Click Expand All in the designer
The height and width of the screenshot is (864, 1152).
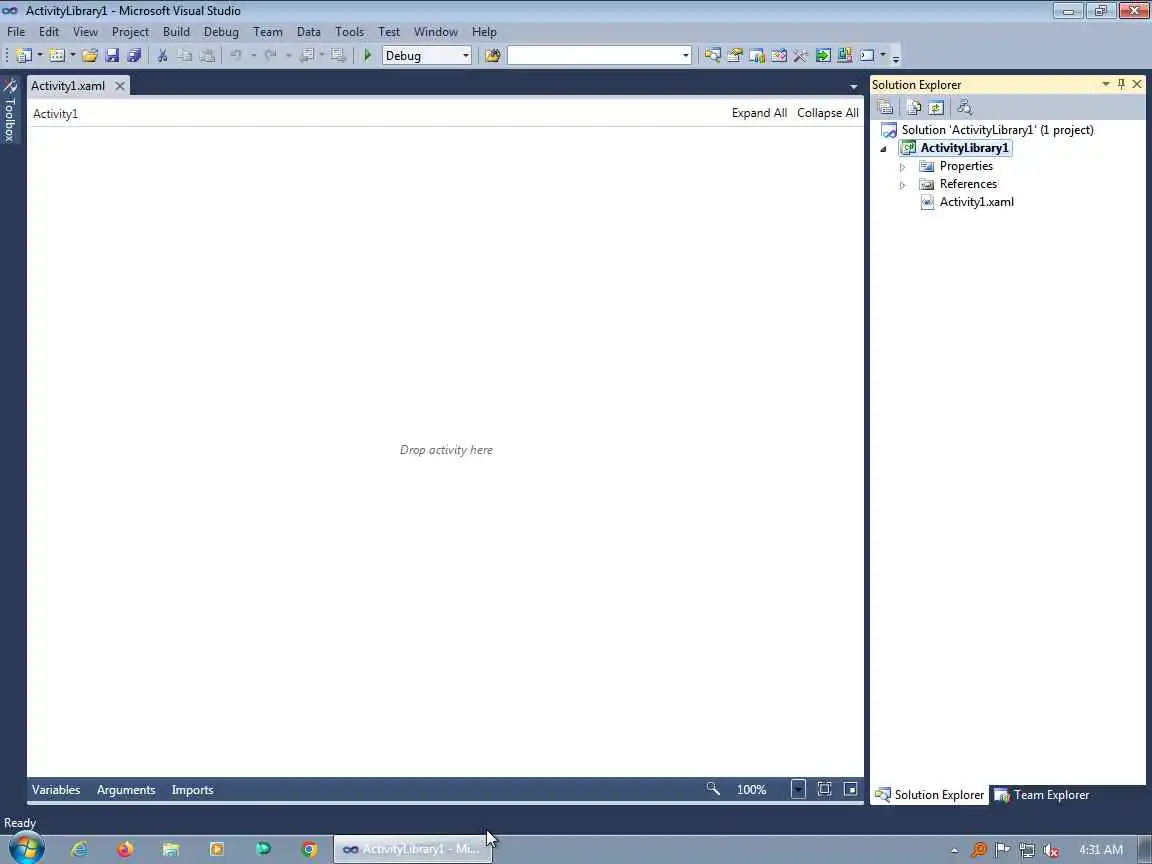pyautogui.click(x=759, y=112)
